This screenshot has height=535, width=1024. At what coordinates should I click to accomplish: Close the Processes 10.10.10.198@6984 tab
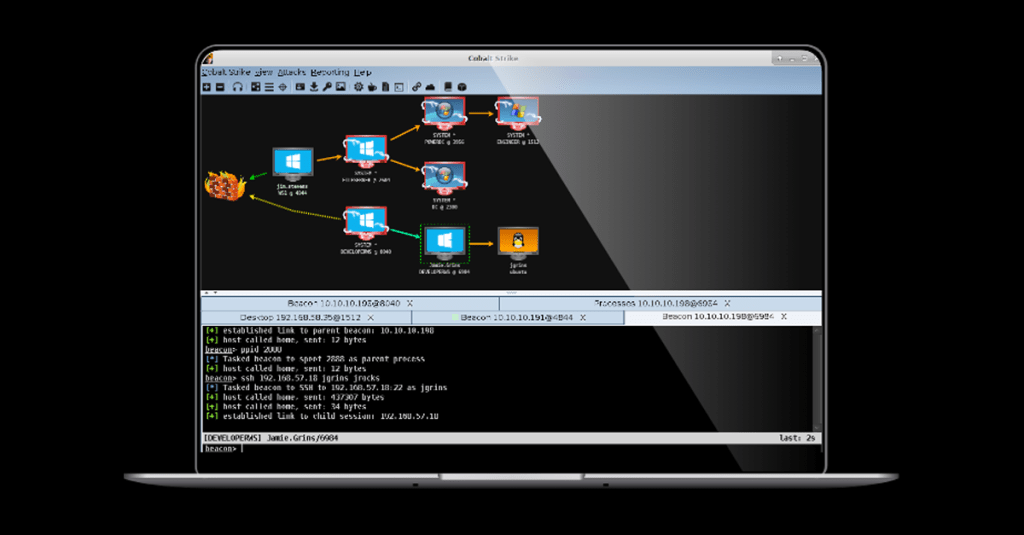click(x=727, y=303)
